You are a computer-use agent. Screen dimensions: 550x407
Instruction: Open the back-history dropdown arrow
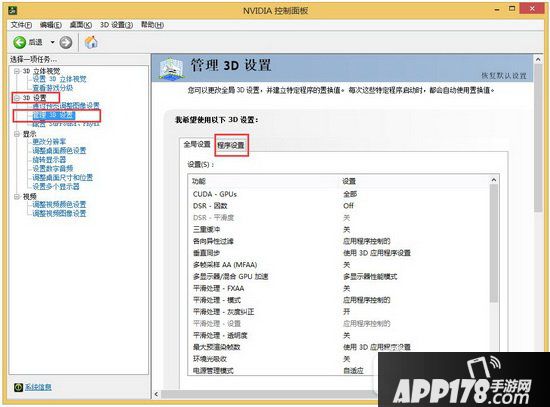point(52,42)
